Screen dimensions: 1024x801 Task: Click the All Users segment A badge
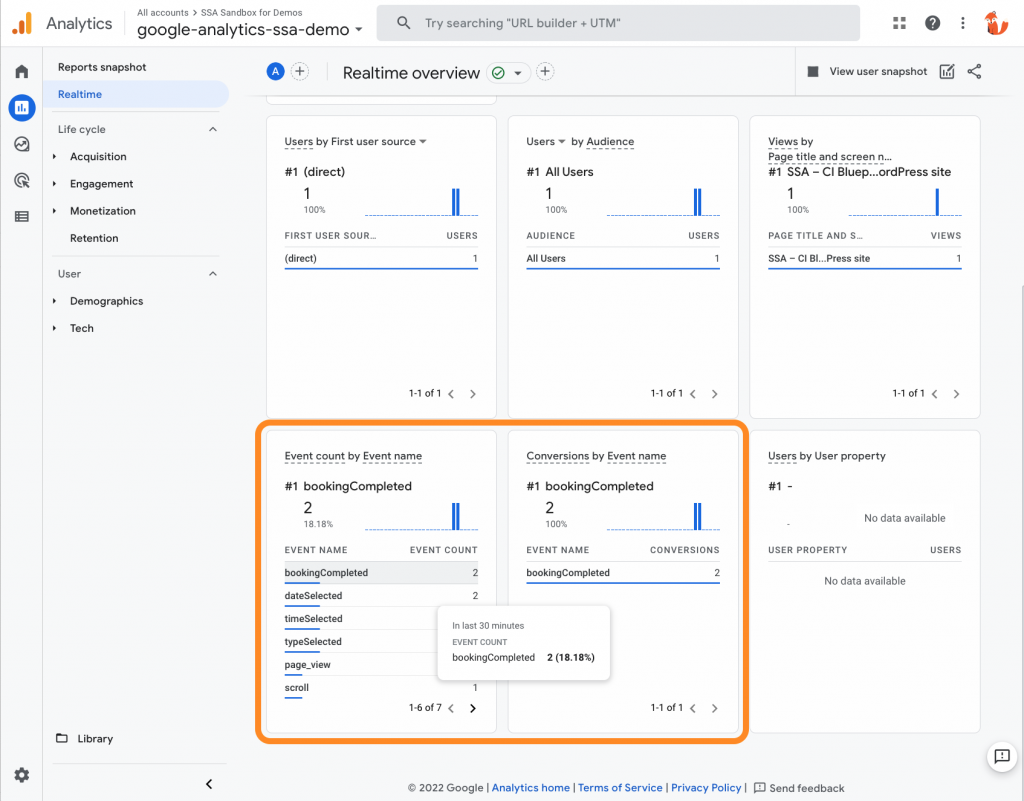(276, 72)
